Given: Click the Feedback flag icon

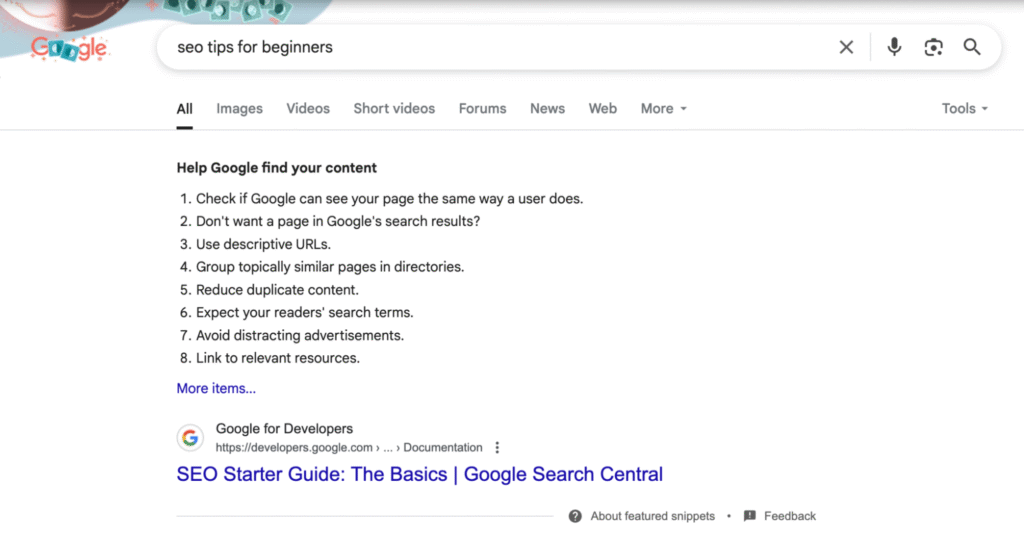Looking at the screenshot, I should point(750,516).
